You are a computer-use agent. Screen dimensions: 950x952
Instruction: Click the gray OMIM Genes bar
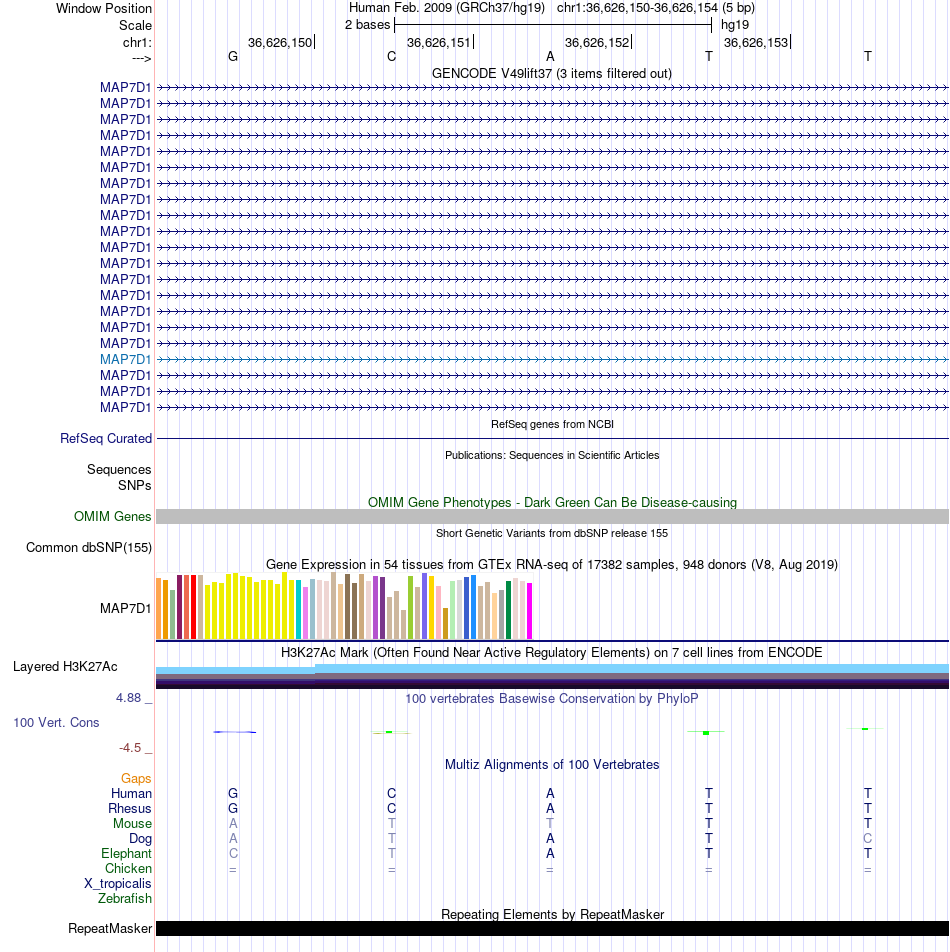(552, 517)
